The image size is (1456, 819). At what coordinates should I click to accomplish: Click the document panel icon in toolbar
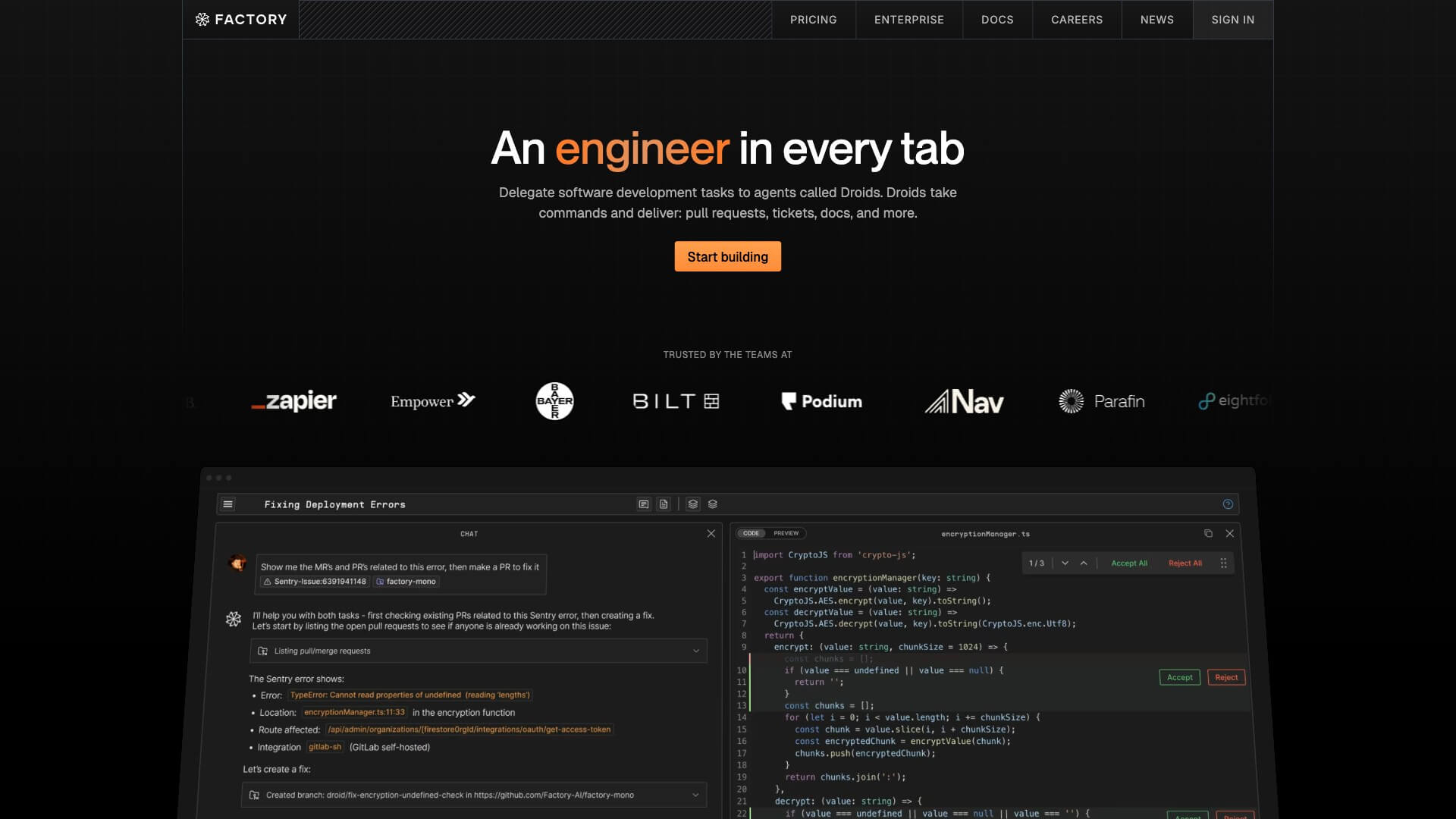pyautogui.click(x=664, y=504)
